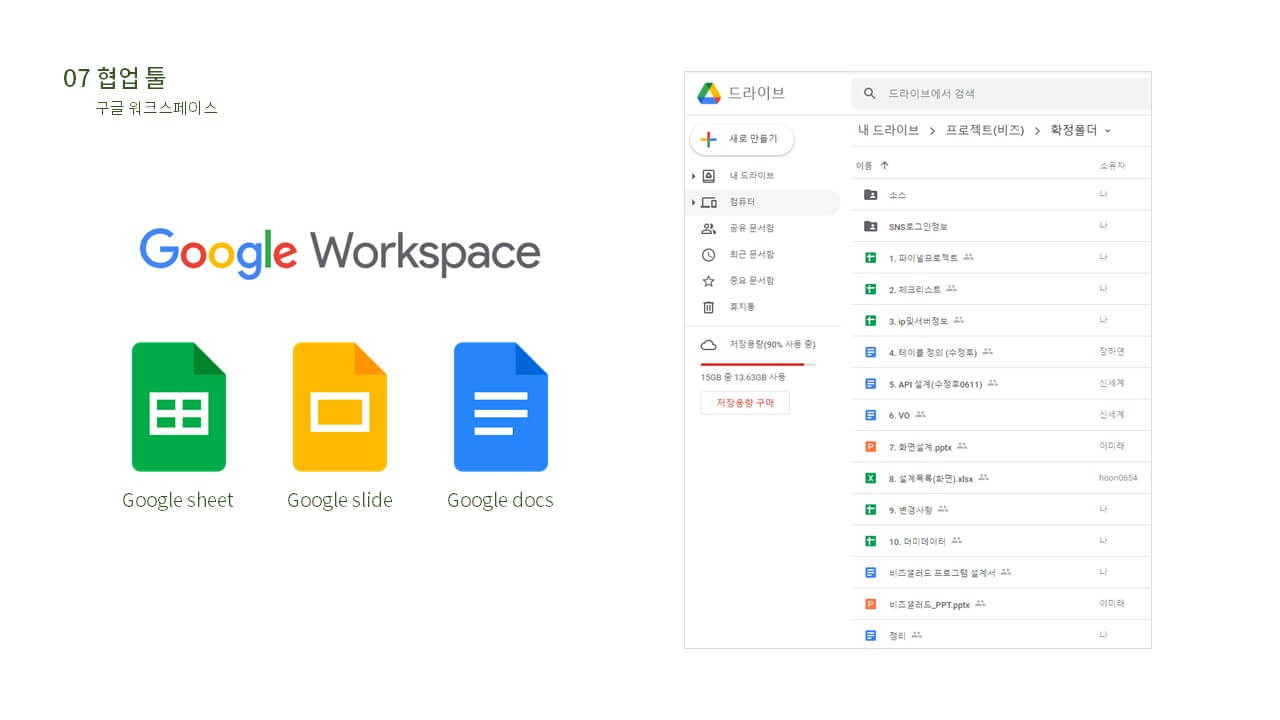Click the Sheets icon for 10. 더미데이터

pyautogui.click(x=870, y=541)
